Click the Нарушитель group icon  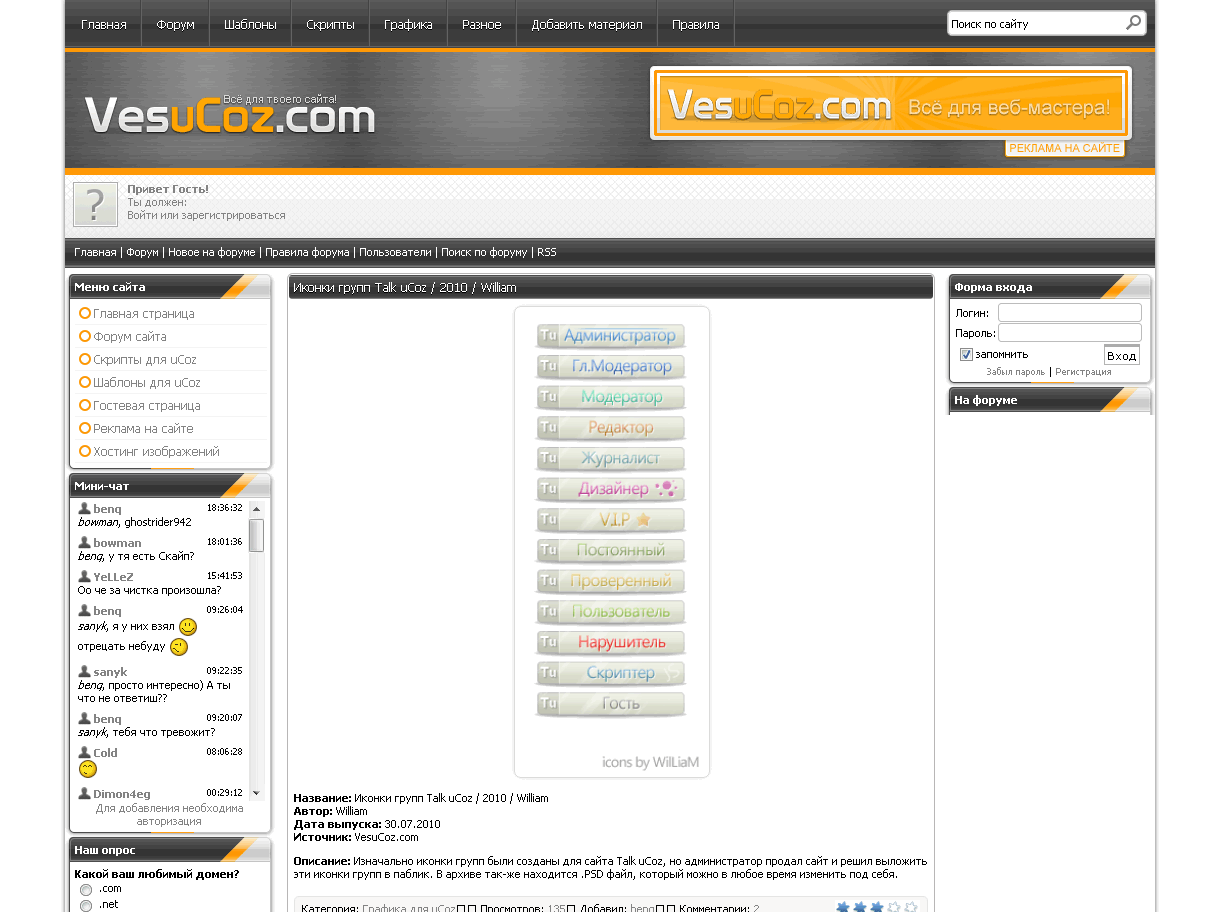tap(611, 642)
